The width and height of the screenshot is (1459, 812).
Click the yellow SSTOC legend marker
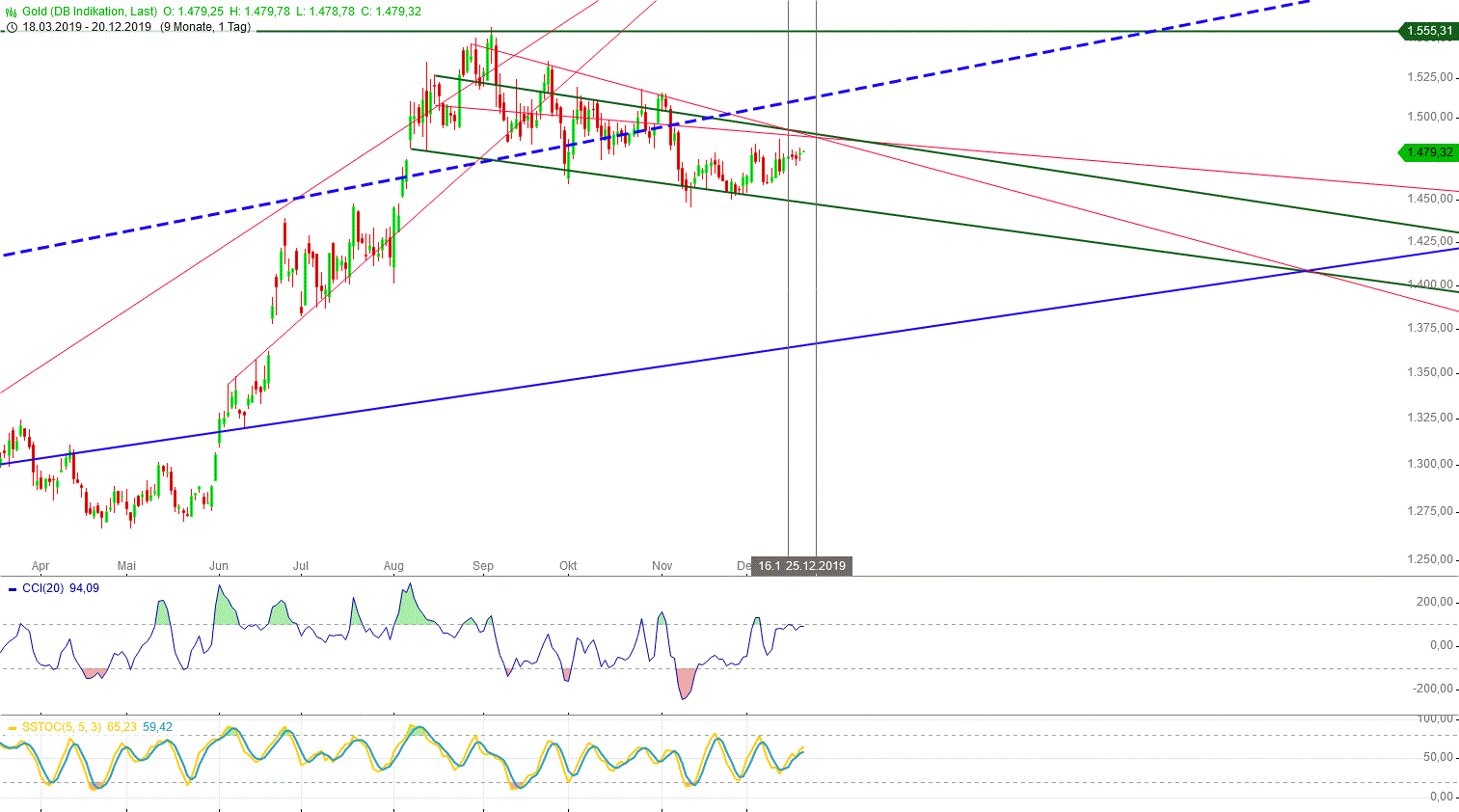pos(12,727)
